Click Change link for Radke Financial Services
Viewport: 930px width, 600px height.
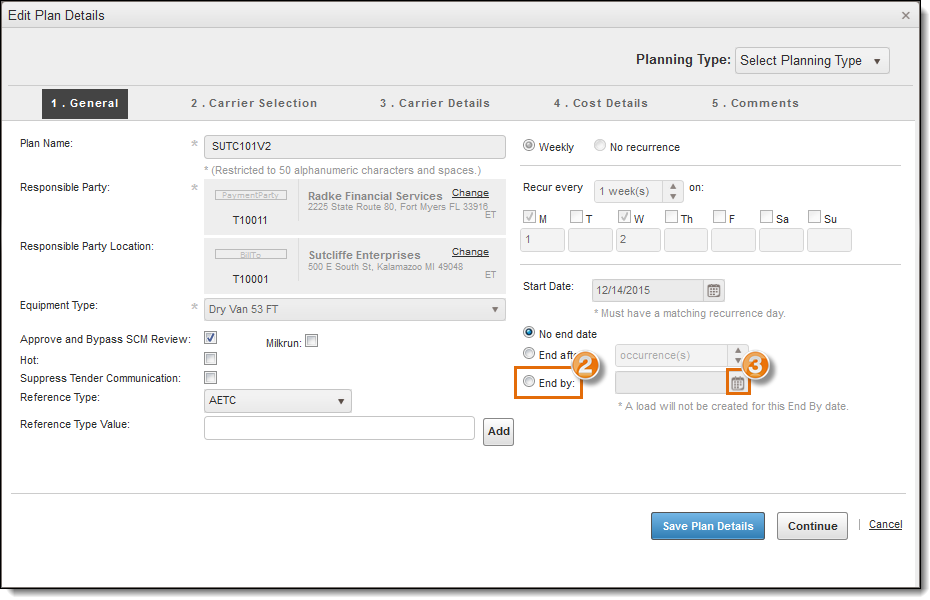(470, 193)
